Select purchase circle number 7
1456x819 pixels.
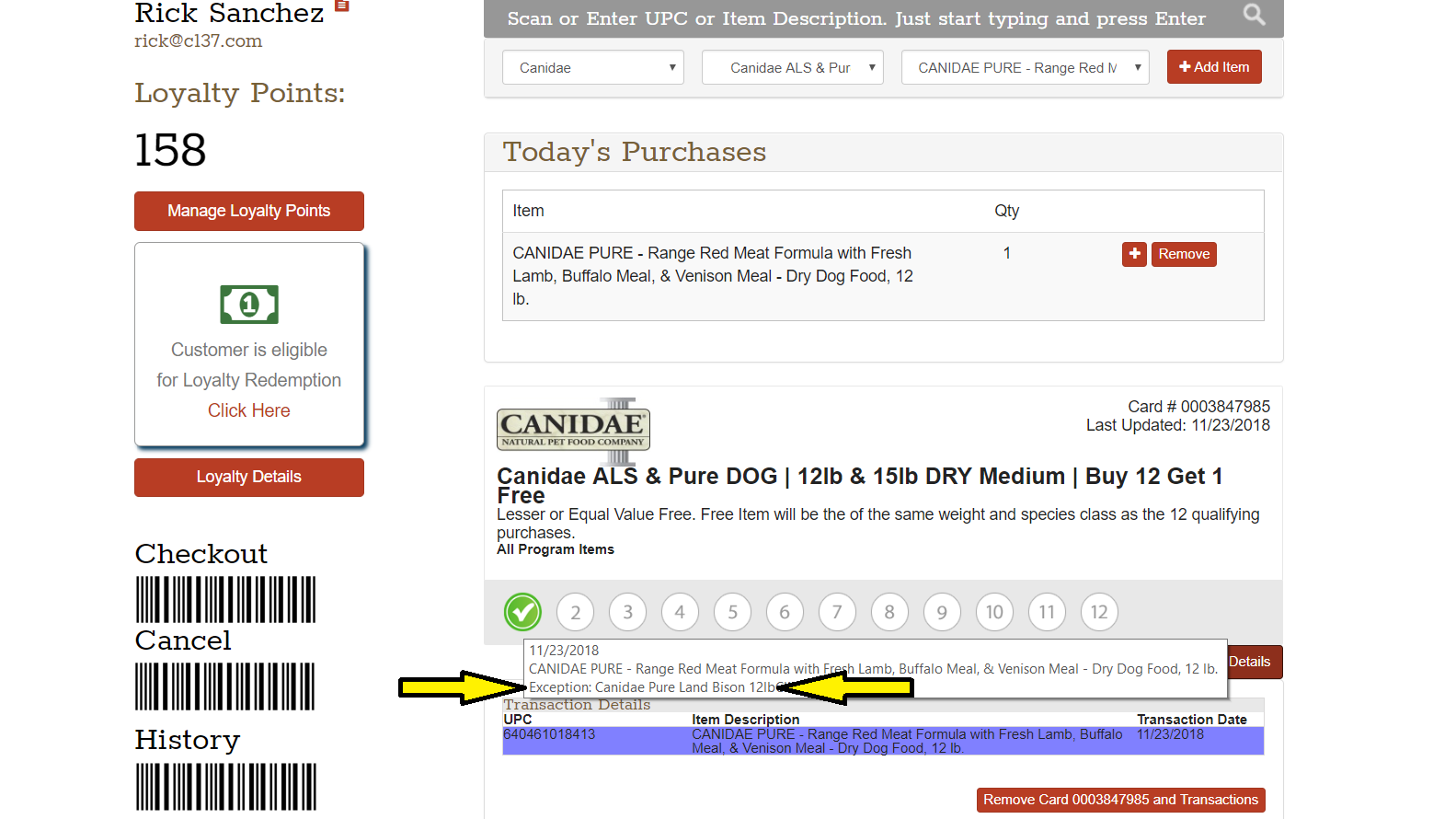(837, 612)
